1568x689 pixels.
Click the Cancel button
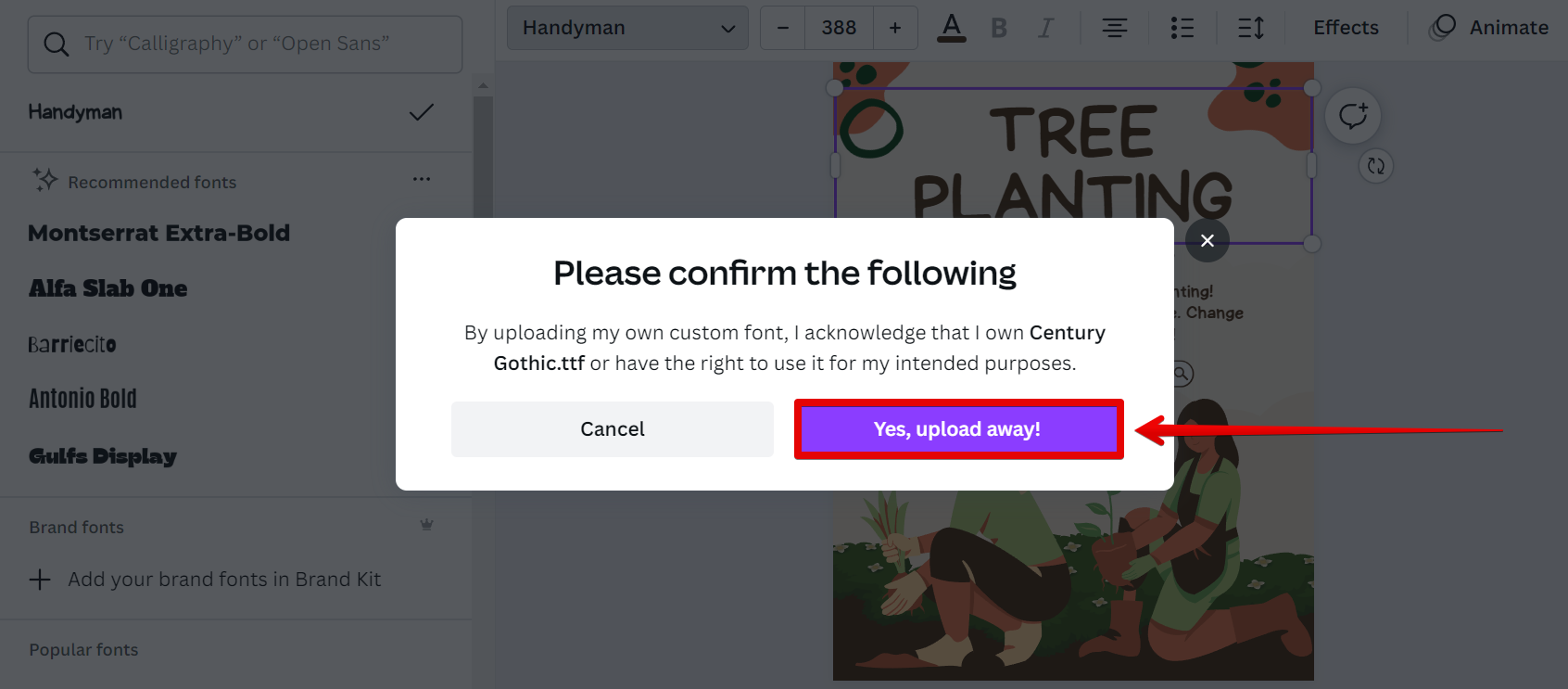pos(613,429)
